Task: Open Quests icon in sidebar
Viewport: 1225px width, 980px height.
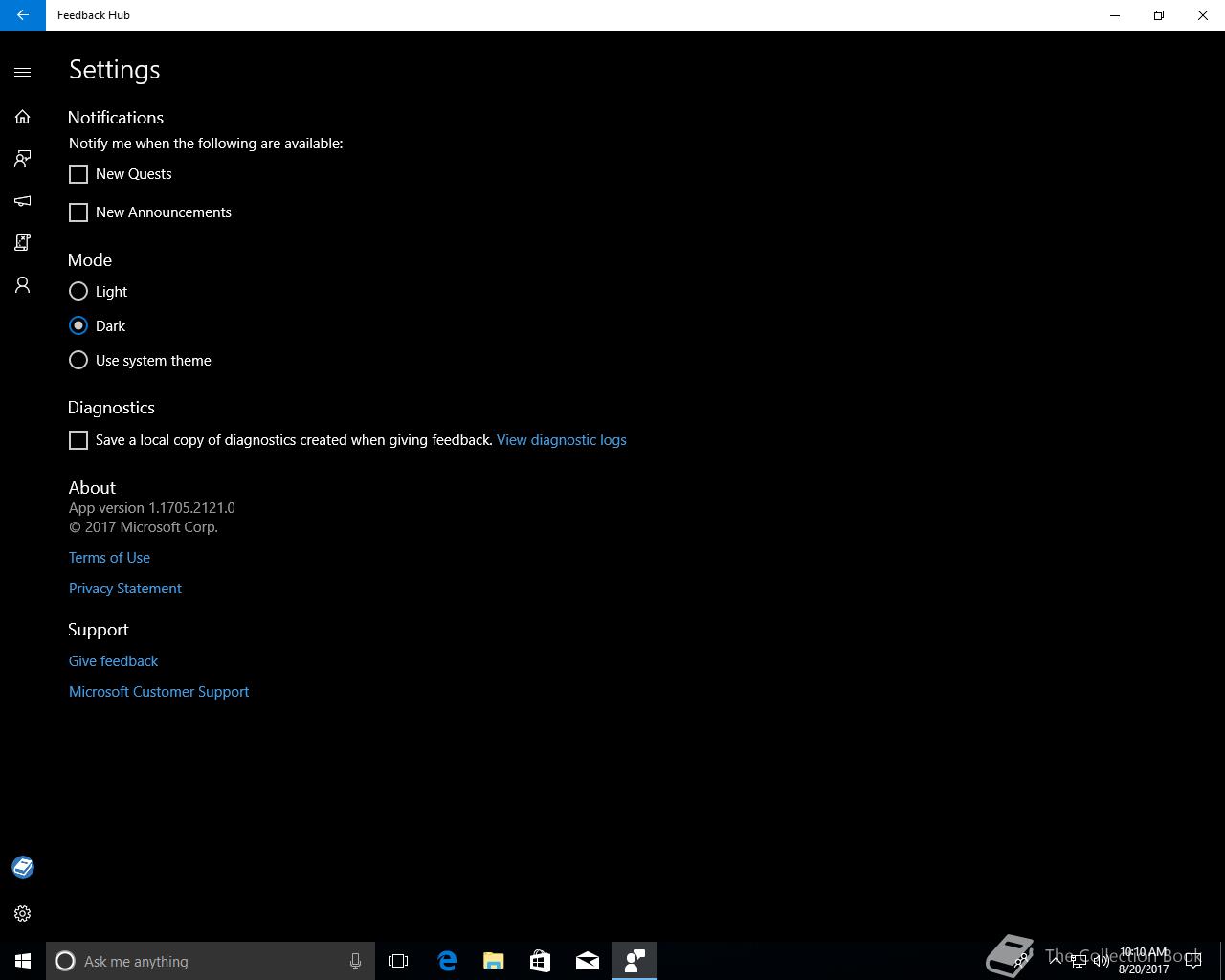Action: point(23,243)
